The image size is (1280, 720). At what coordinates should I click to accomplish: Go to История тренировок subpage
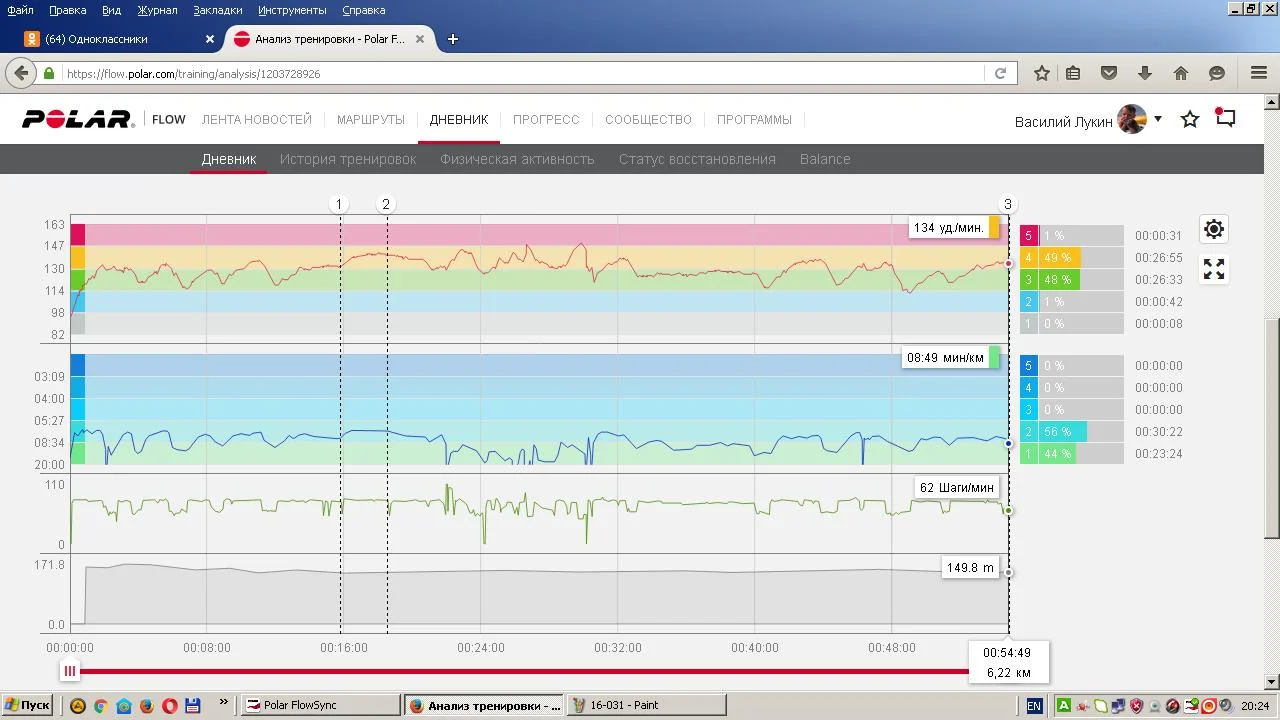click(x=347, y=159)
